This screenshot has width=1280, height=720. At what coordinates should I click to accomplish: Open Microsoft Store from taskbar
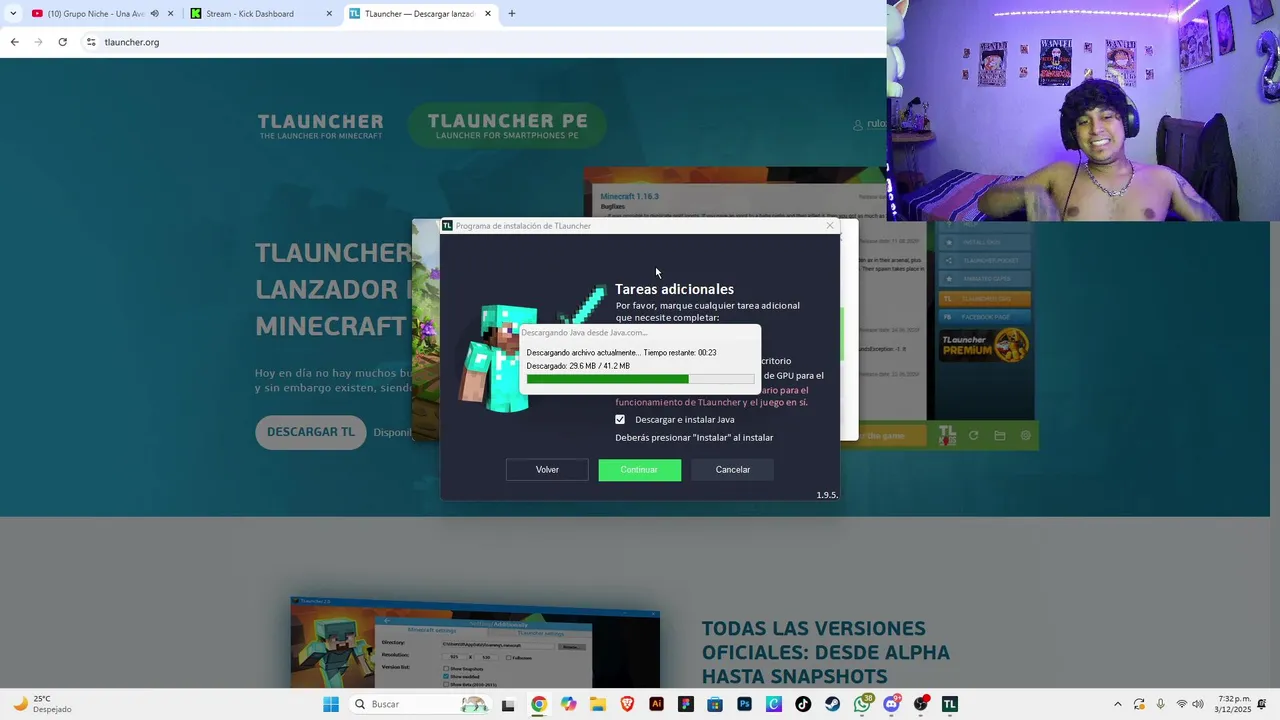pos(715,704)
